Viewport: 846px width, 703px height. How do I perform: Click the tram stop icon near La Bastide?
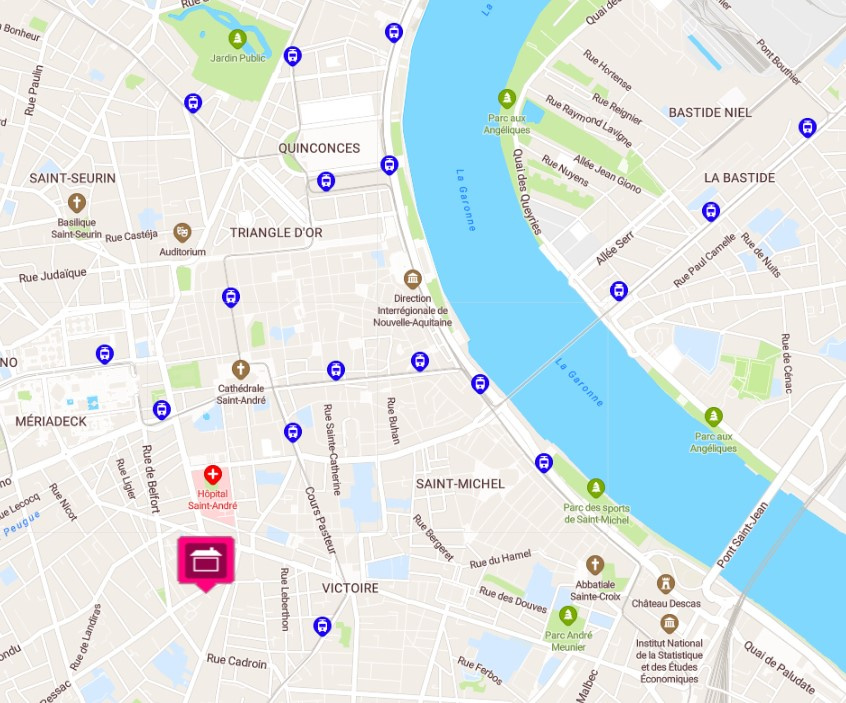pos(711,211)
